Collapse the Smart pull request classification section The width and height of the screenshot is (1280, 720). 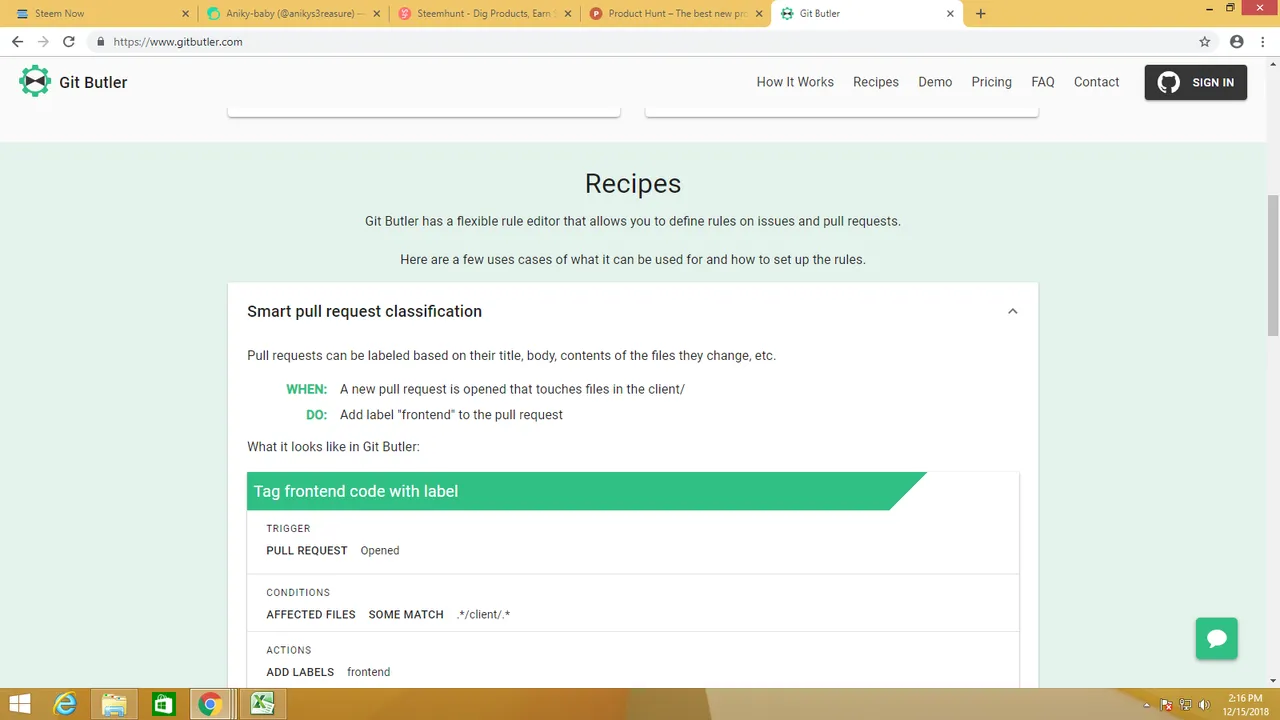point(1012,311)
